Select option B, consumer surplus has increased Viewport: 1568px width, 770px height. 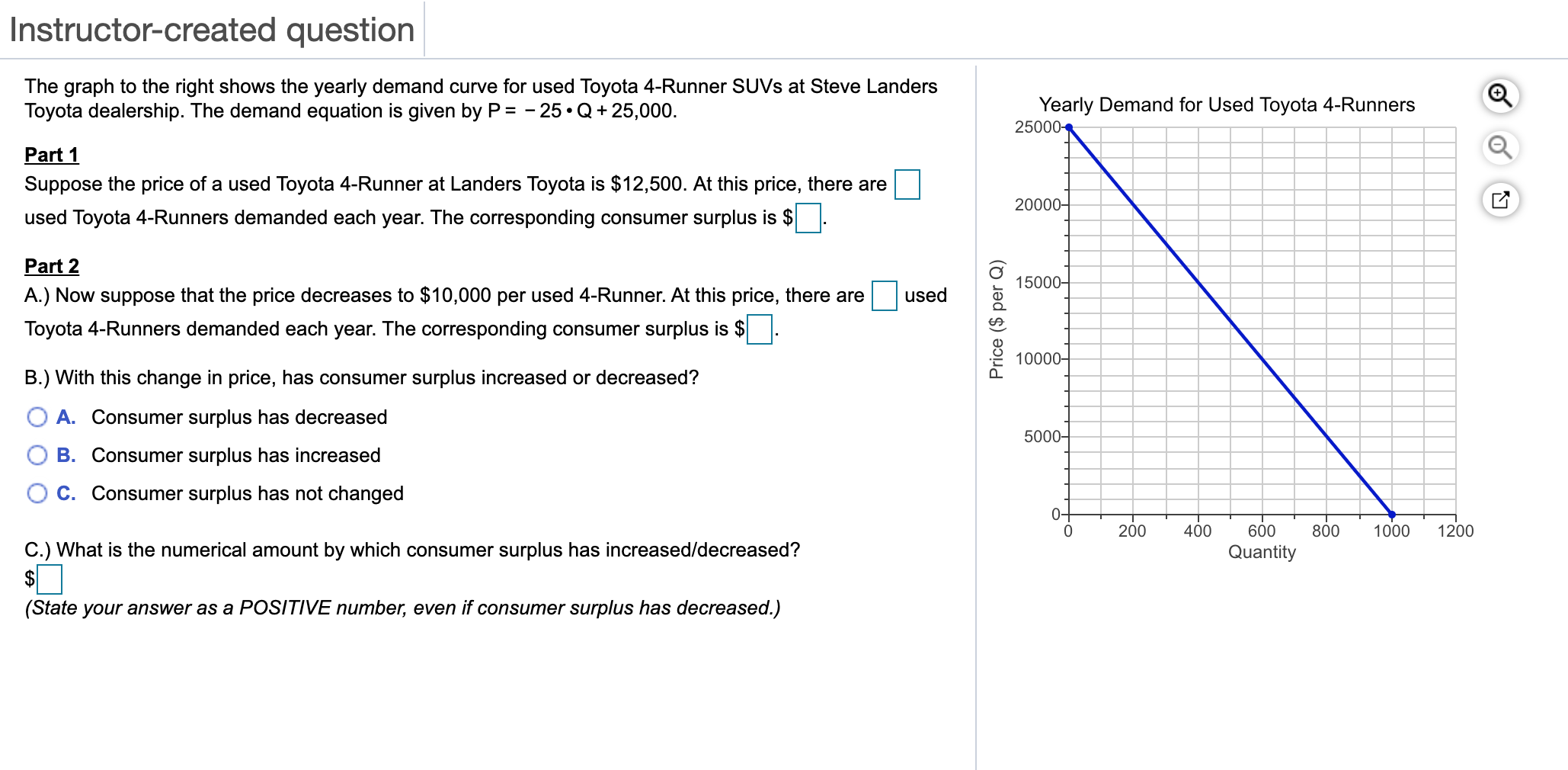tap(37, 455)
